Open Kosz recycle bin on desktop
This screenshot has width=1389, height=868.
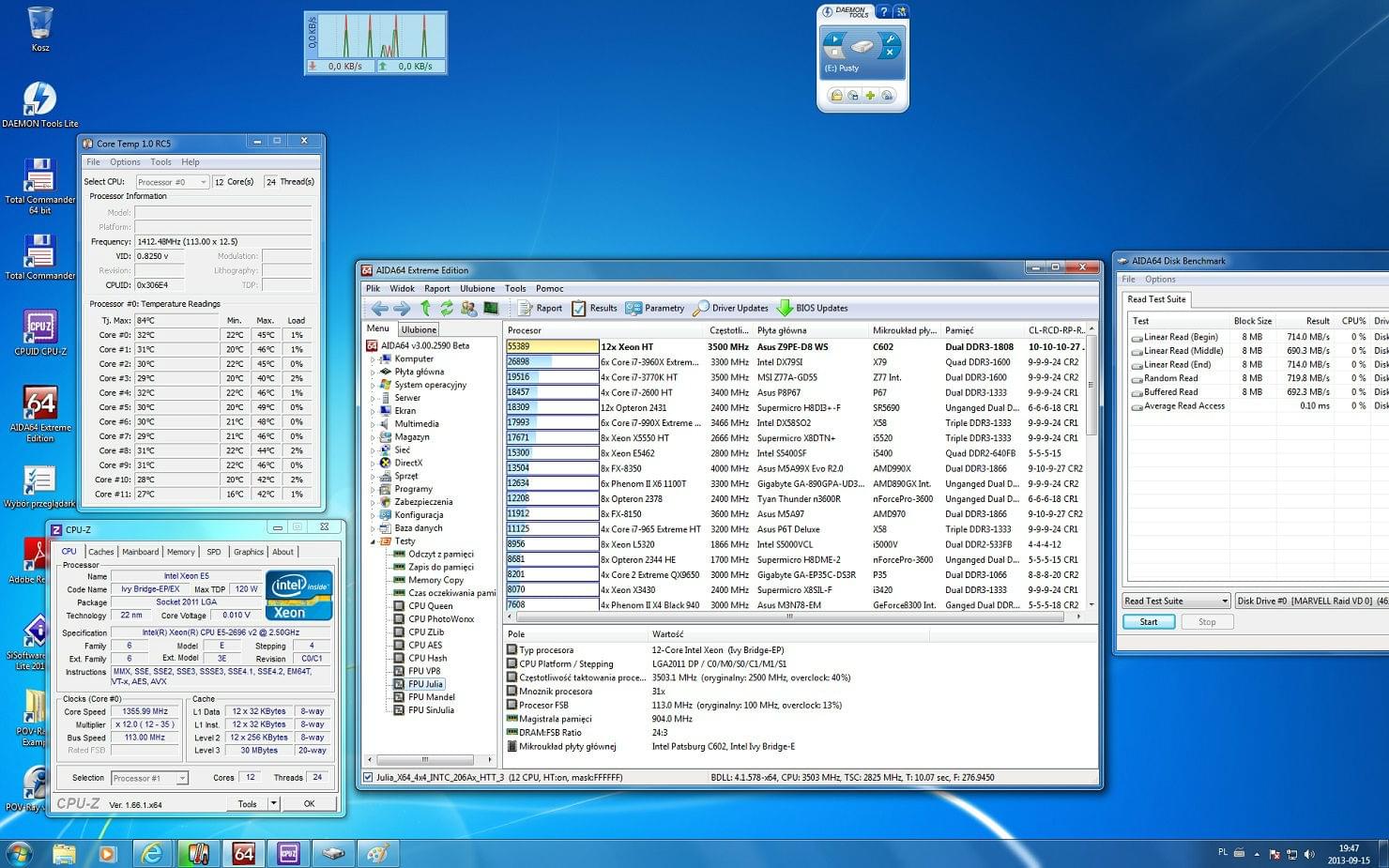[40, 28]
